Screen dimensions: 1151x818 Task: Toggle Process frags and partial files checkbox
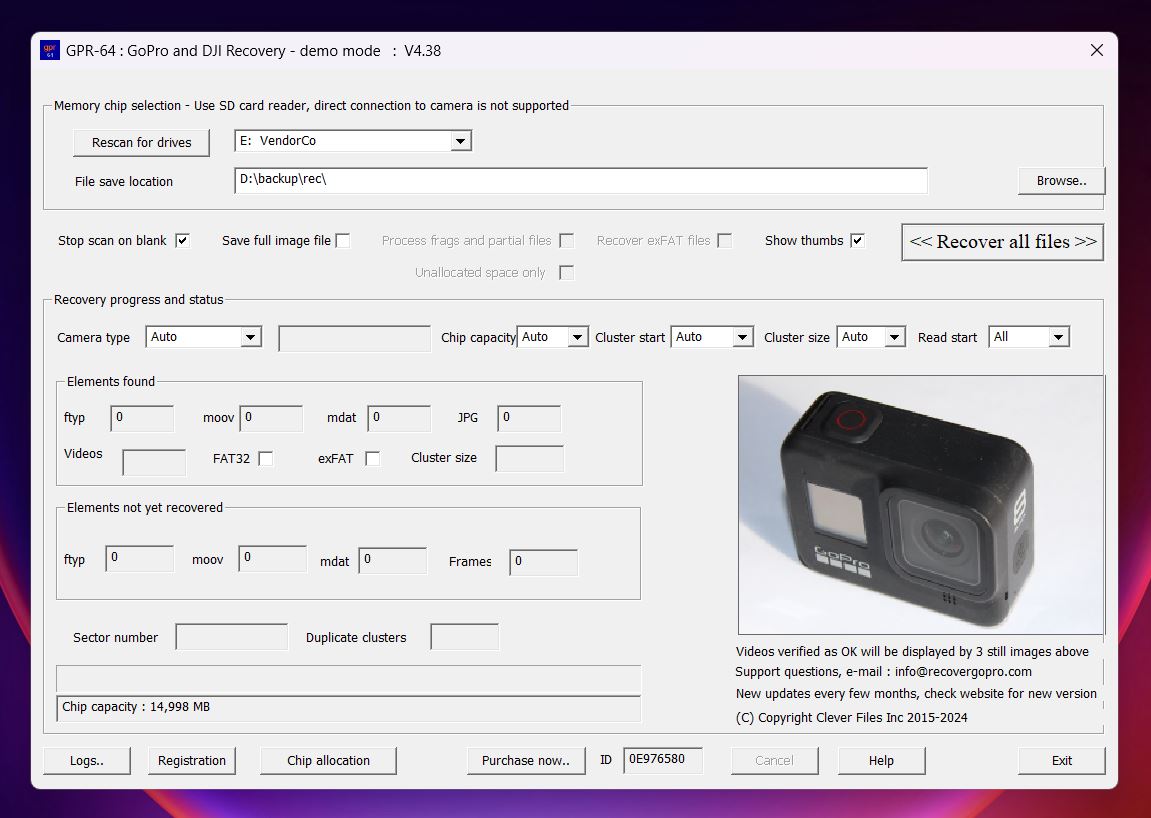click(566, 241)
